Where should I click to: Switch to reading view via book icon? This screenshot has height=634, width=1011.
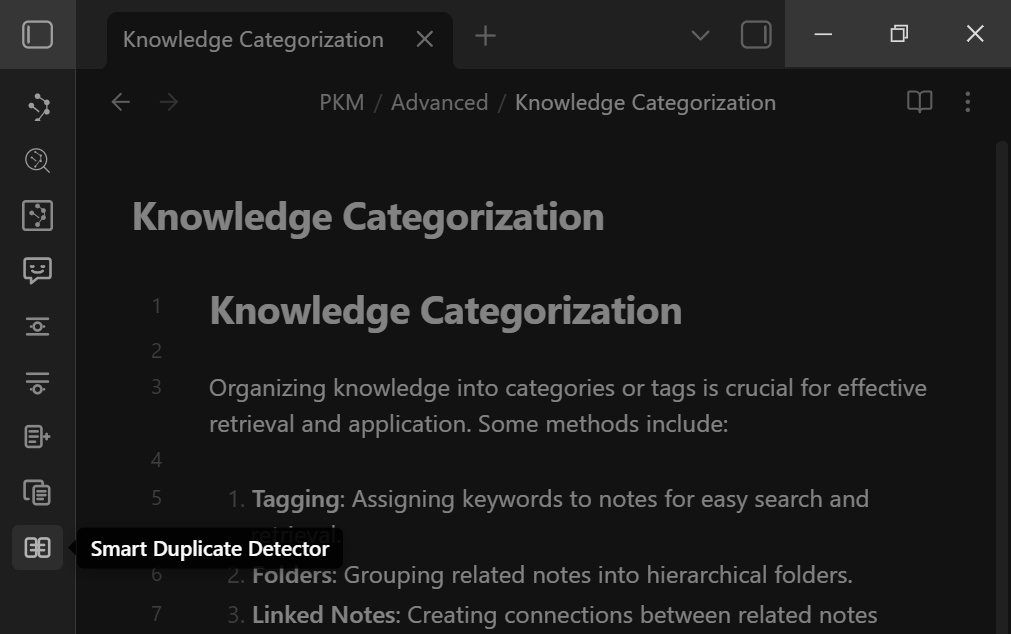click(919, 102)
